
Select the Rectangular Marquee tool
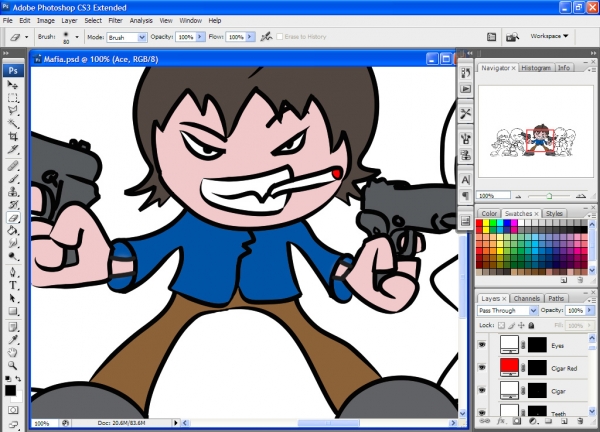(x=13, y=98)
